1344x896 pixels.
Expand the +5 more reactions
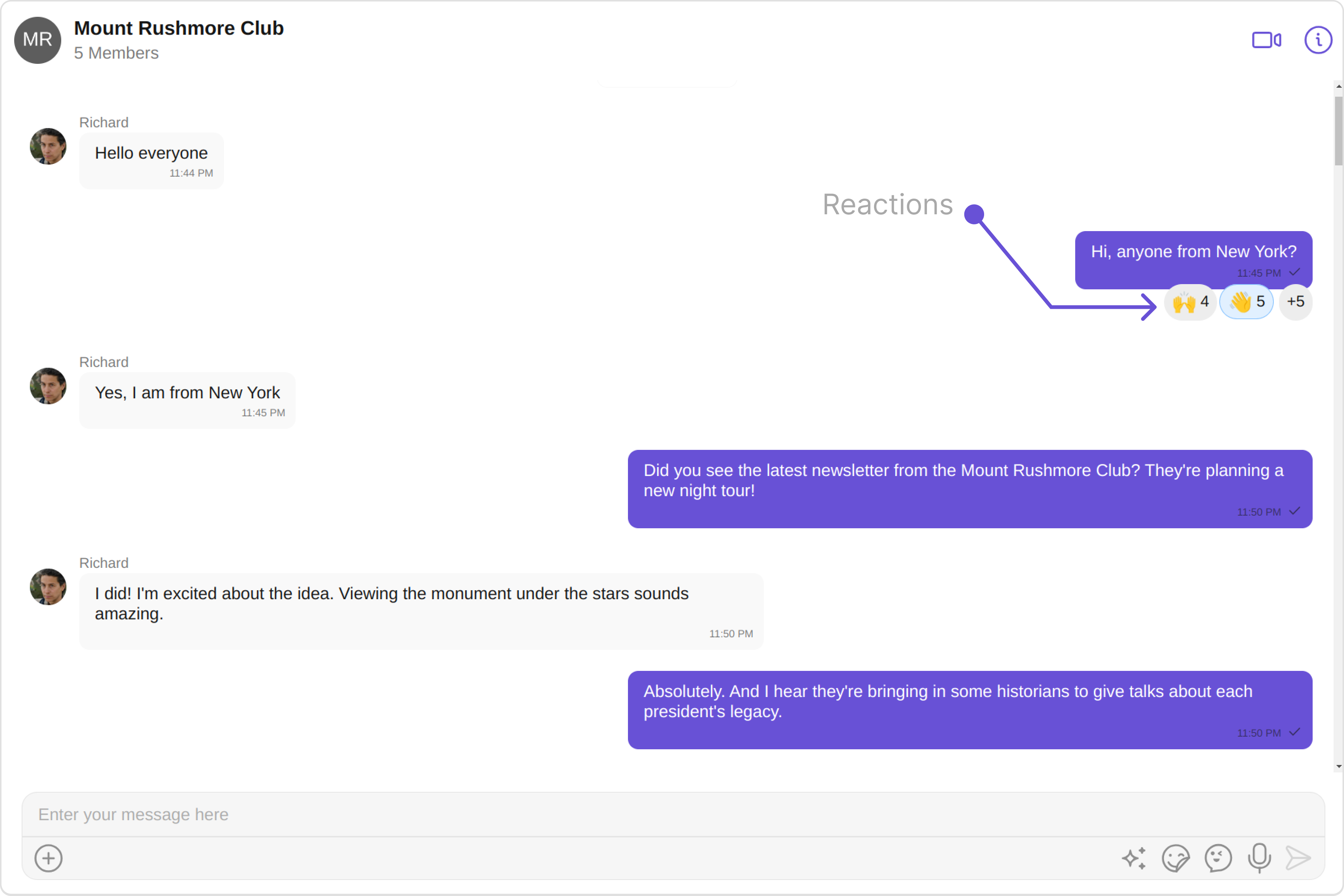pyautogui.click(x=1295, y=302)
